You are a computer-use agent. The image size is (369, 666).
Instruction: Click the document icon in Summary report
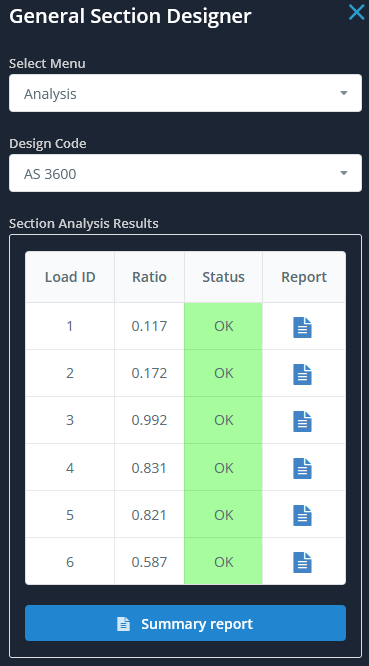(x=124, y=624)
